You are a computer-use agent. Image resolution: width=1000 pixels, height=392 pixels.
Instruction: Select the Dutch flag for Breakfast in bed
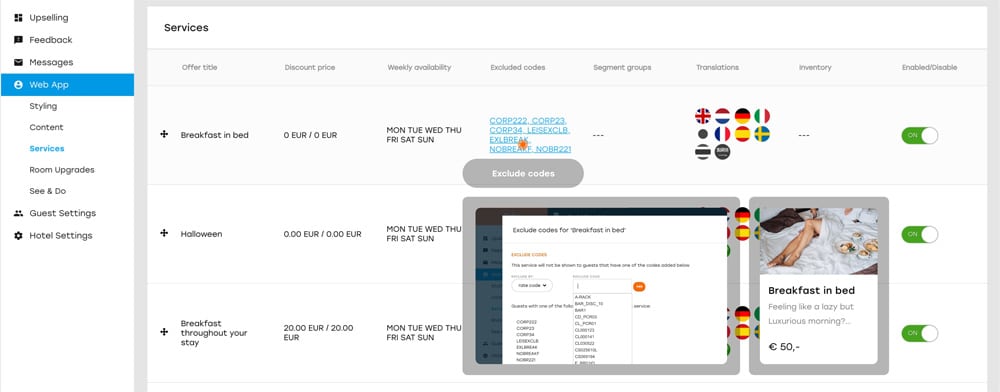(723, 116)
